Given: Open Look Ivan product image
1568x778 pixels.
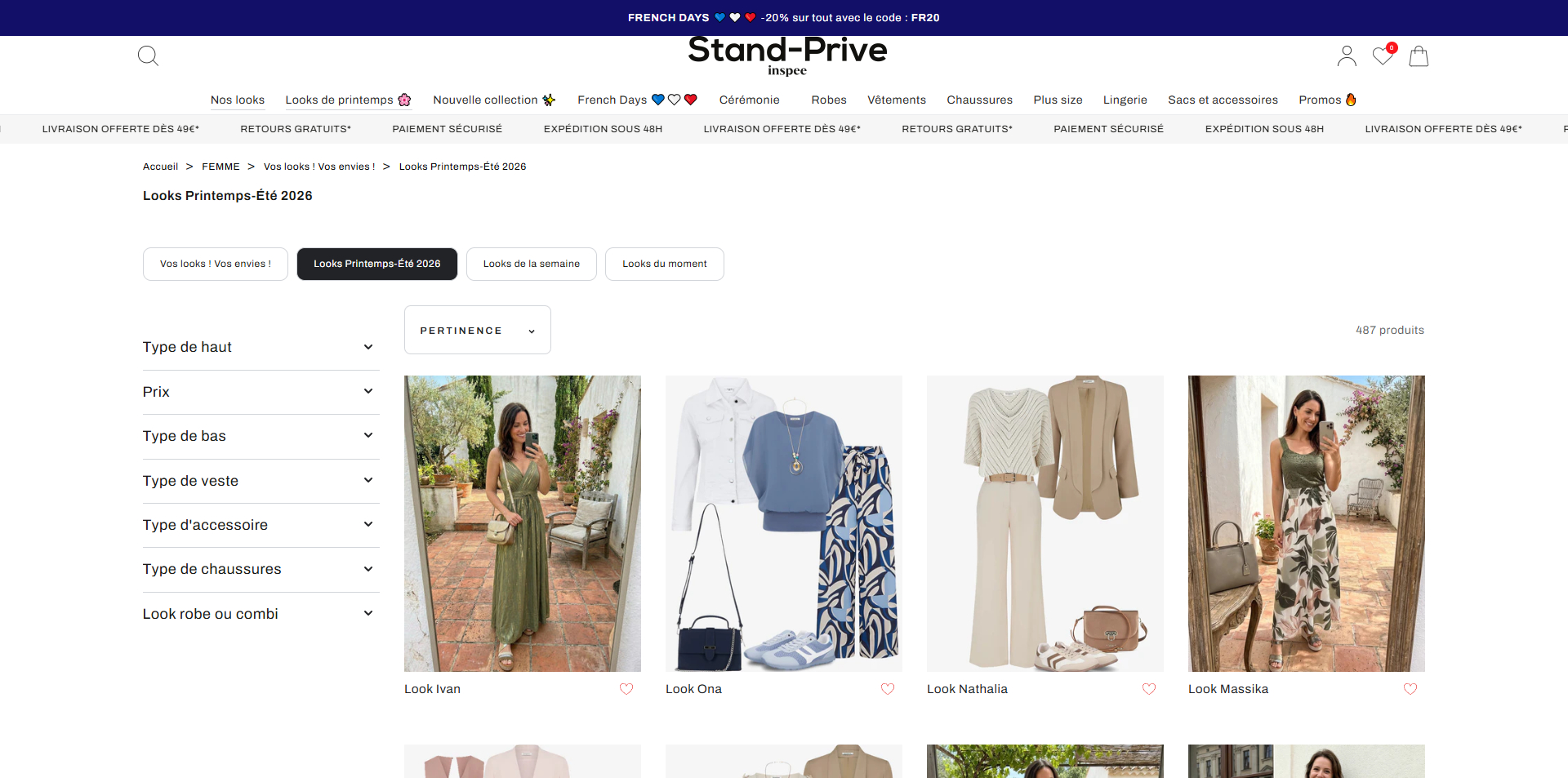Looking at the screenshot, I should coord(523,523).
